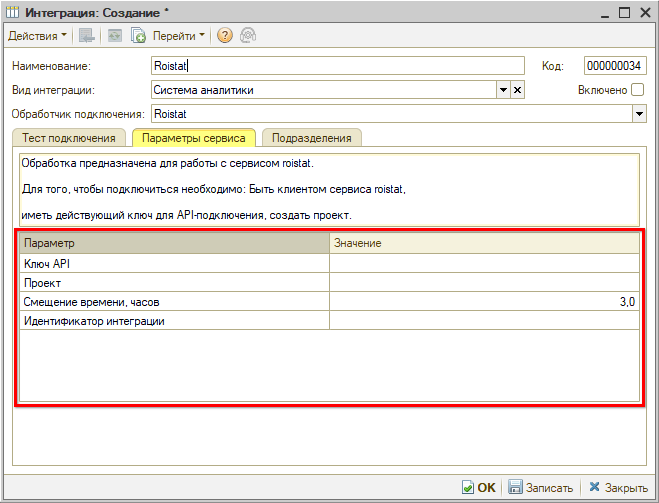This screenshot has height=503, width=659.
Task: Switch to the Тест подключения tab
Action: click(x=69, y=138)
